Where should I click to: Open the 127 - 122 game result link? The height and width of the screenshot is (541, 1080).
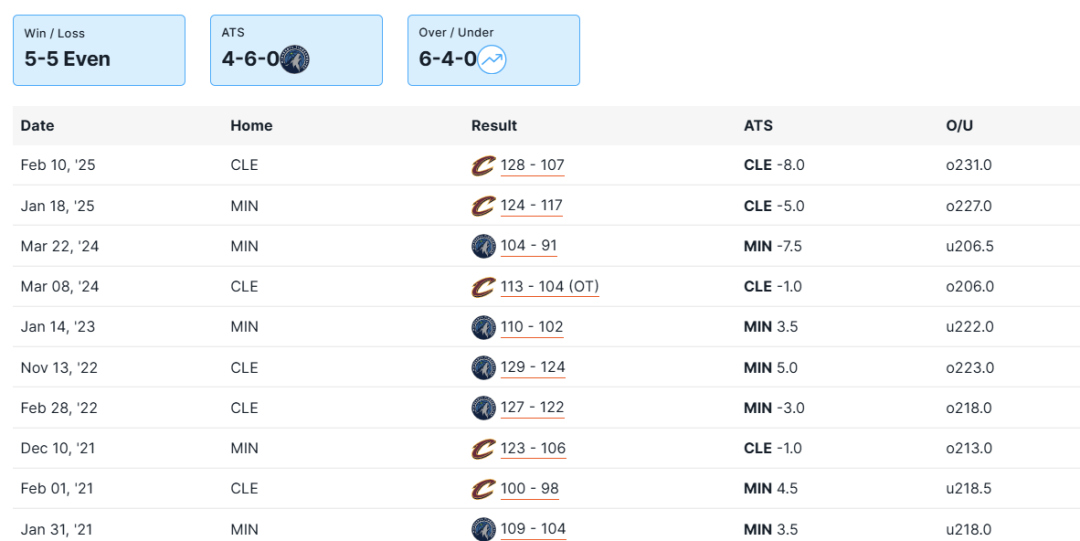click(533, 407)
